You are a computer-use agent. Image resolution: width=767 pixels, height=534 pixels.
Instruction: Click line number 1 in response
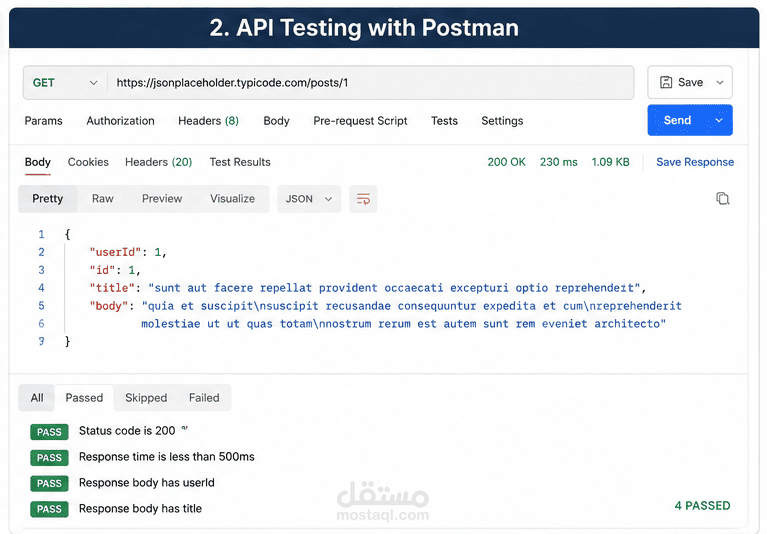click(x=42, y=234)
